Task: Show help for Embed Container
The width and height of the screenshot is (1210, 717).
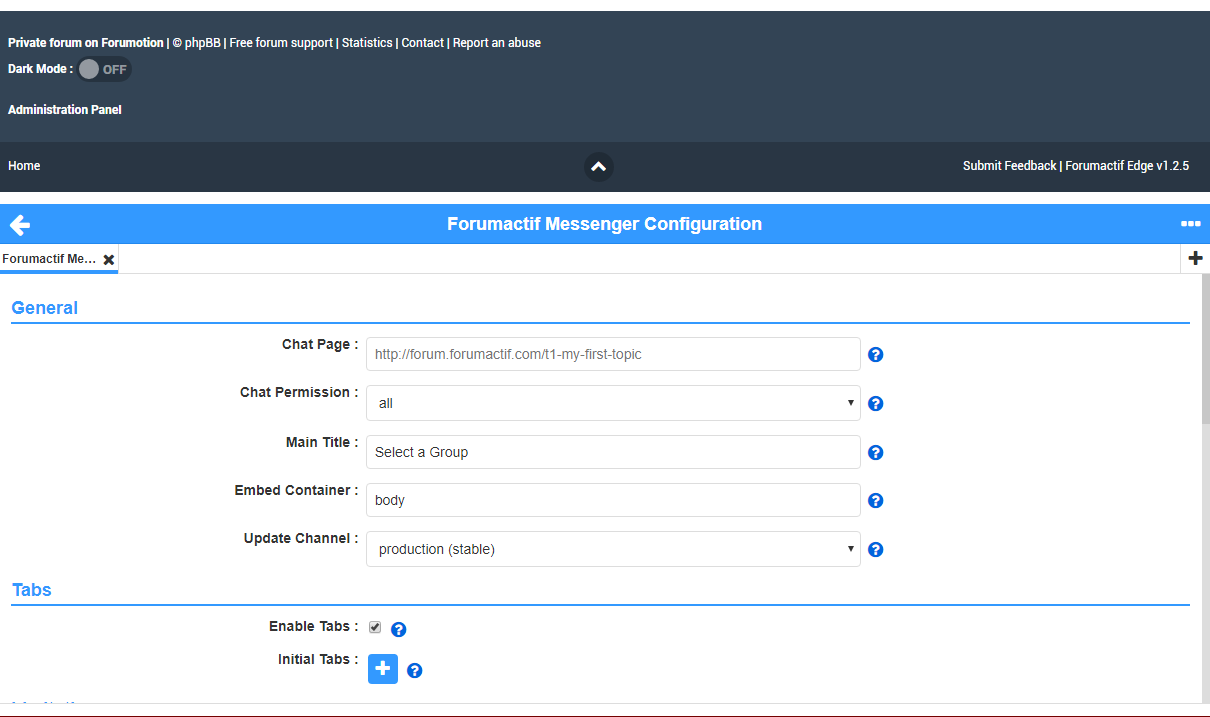Action: (875, 501)
